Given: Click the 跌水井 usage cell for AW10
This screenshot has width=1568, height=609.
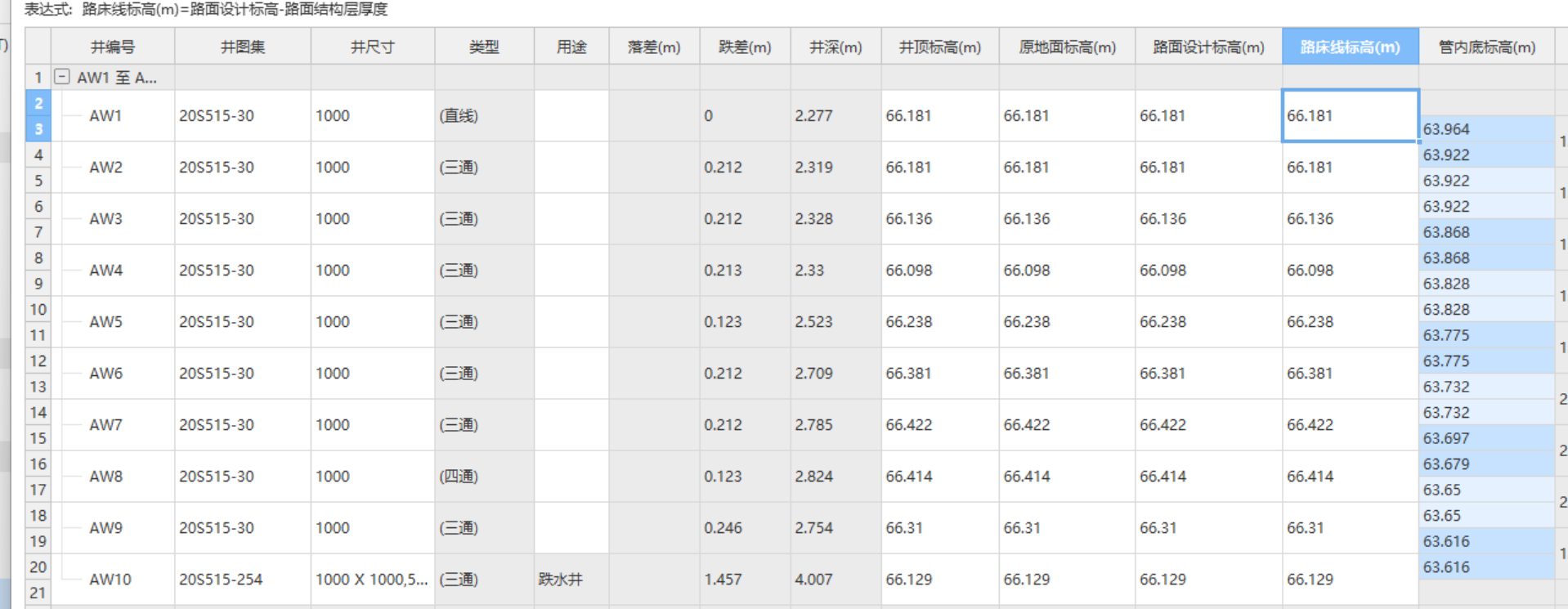Looking at the screenshot, I should pyautogui.click(x=561, y=580).
